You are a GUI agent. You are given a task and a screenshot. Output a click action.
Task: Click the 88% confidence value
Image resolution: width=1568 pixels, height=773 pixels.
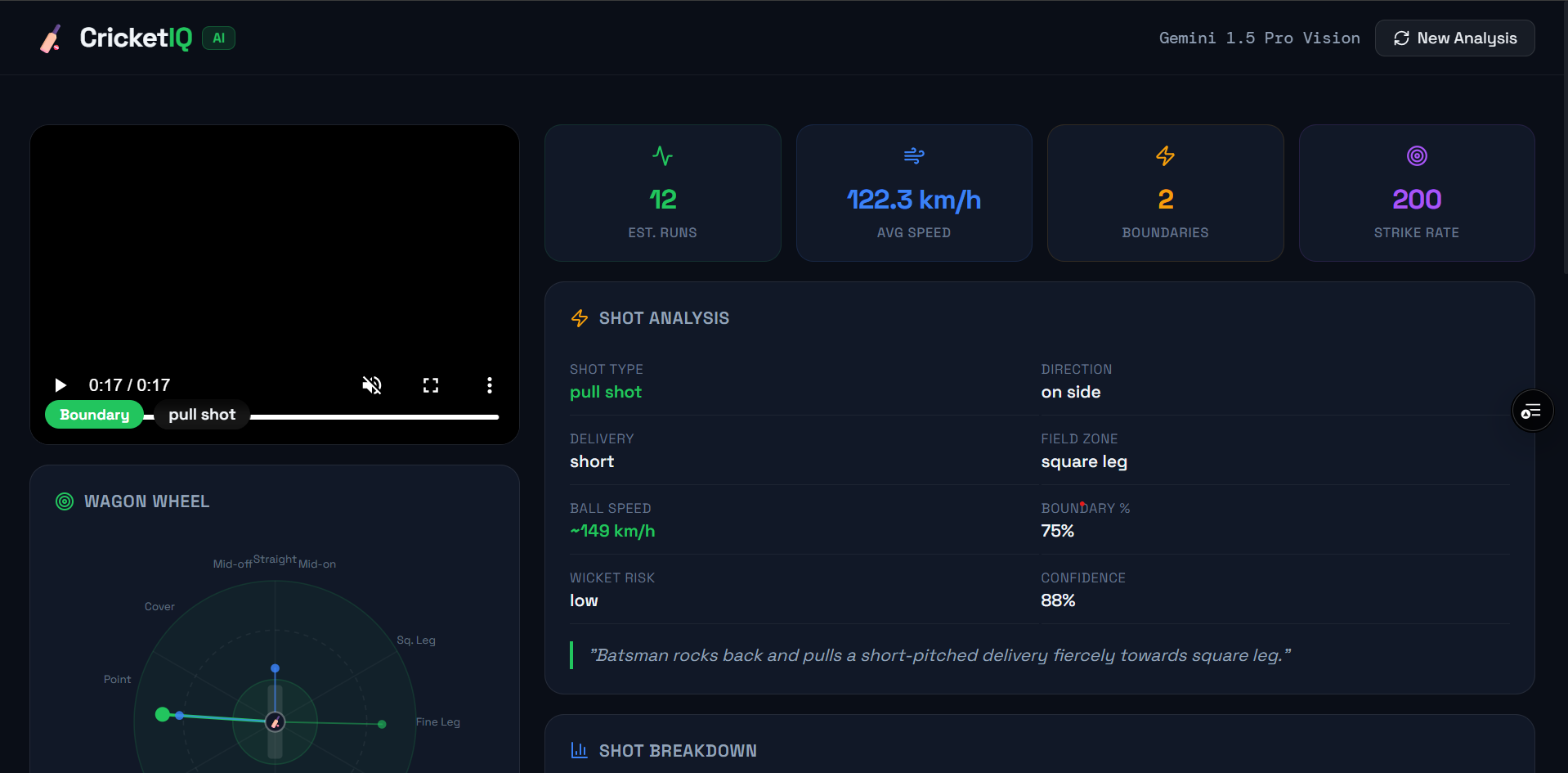pos(1058,600)
